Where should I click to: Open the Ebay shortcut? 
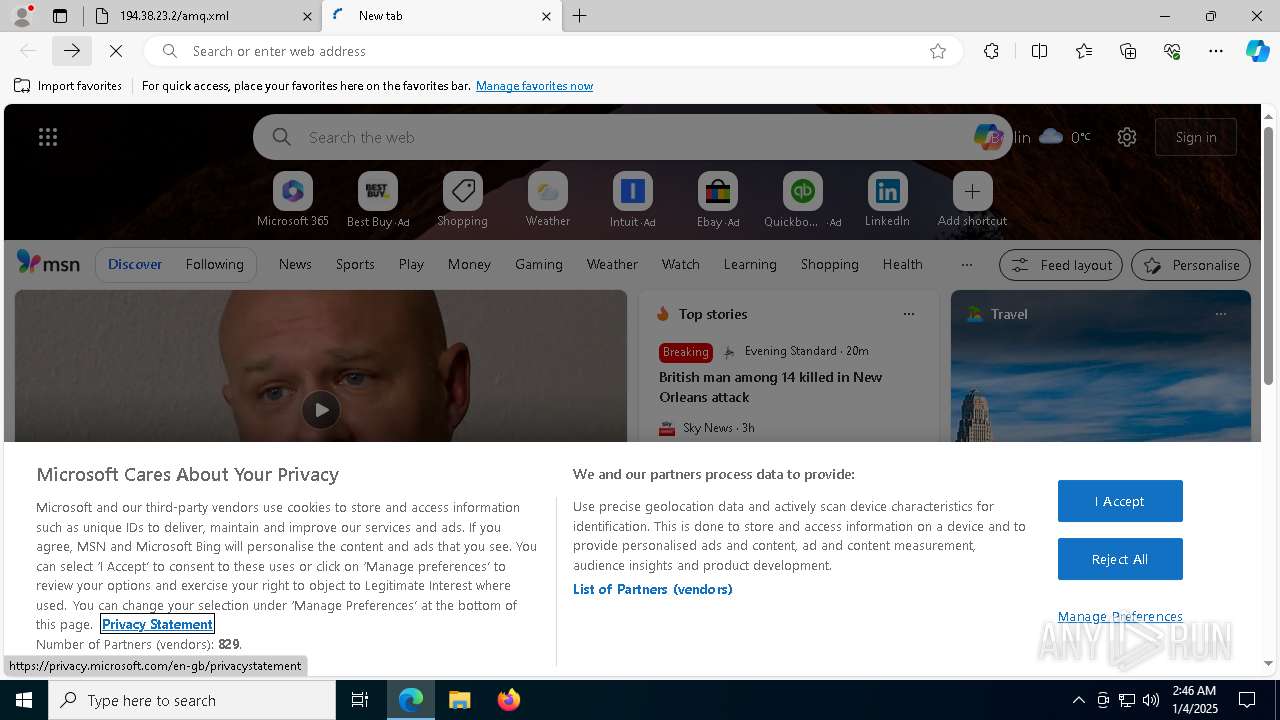coord(718,200)
